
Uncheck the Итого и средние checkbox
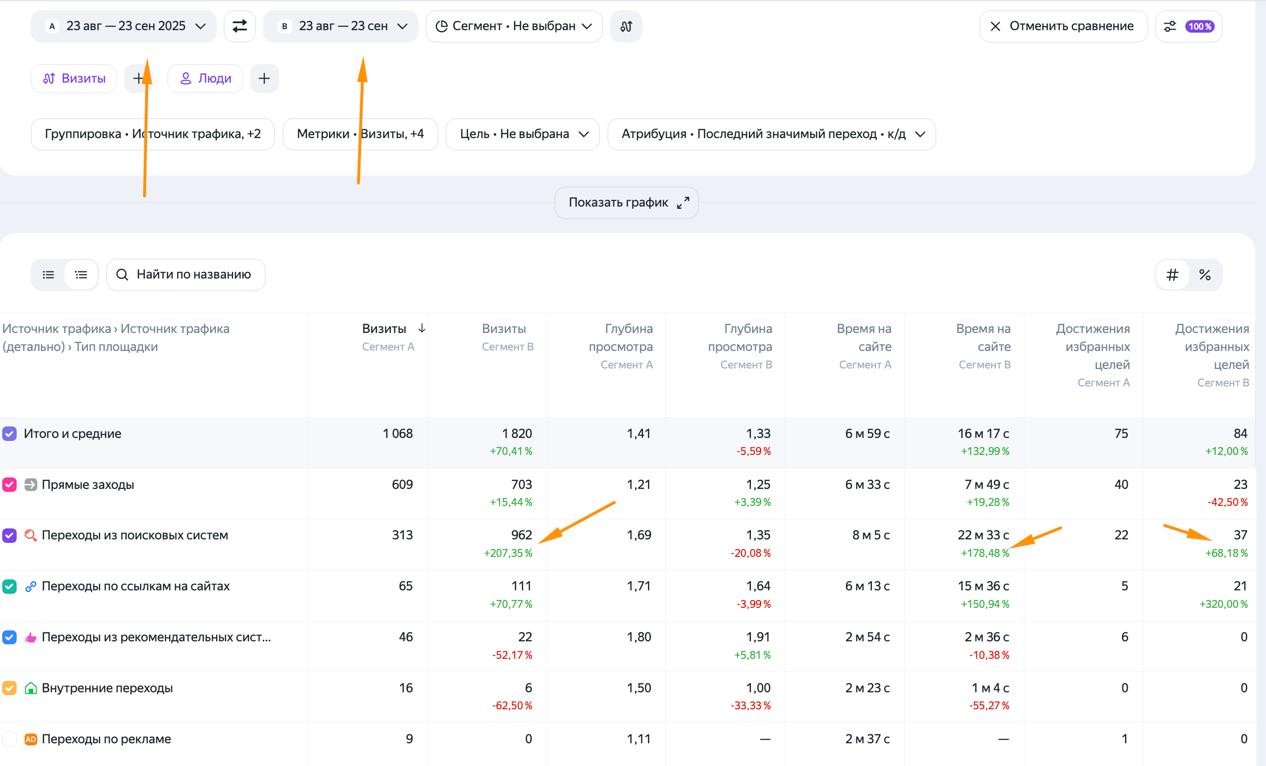point(9,434)
